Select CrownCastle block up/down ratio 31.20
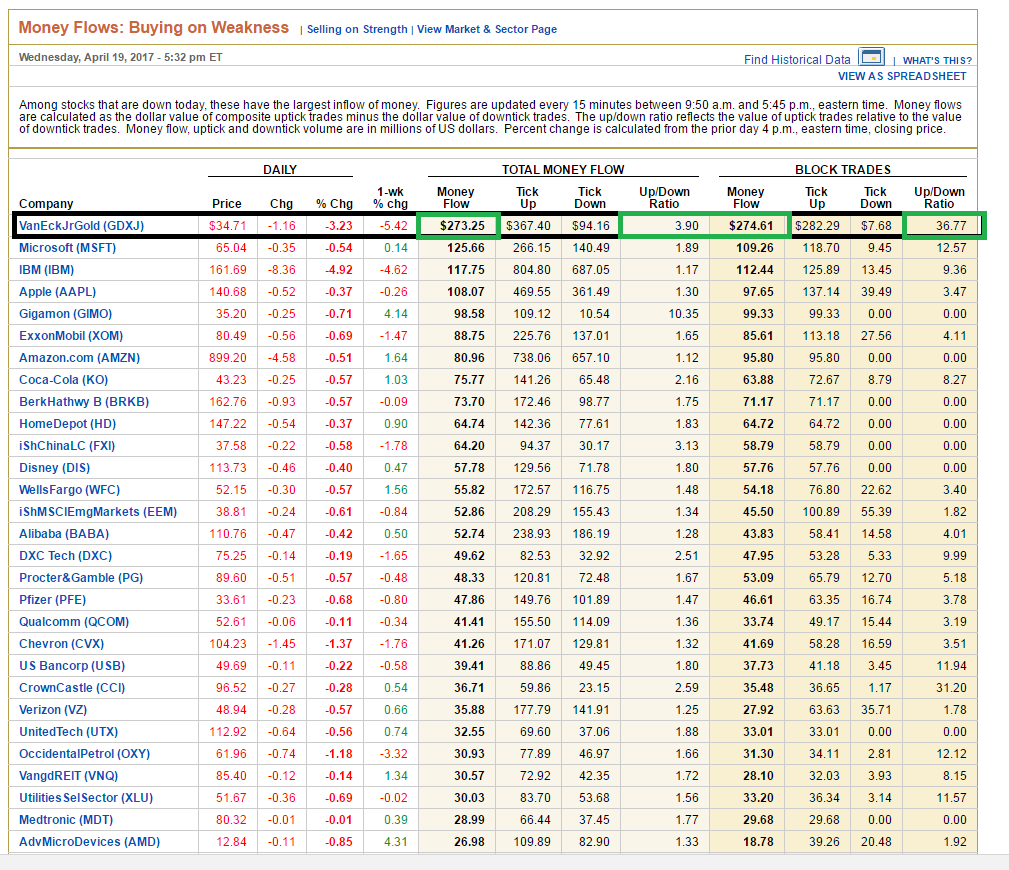Image resolution: width=1009 pixels, height=870 pixels. point(951,688)
